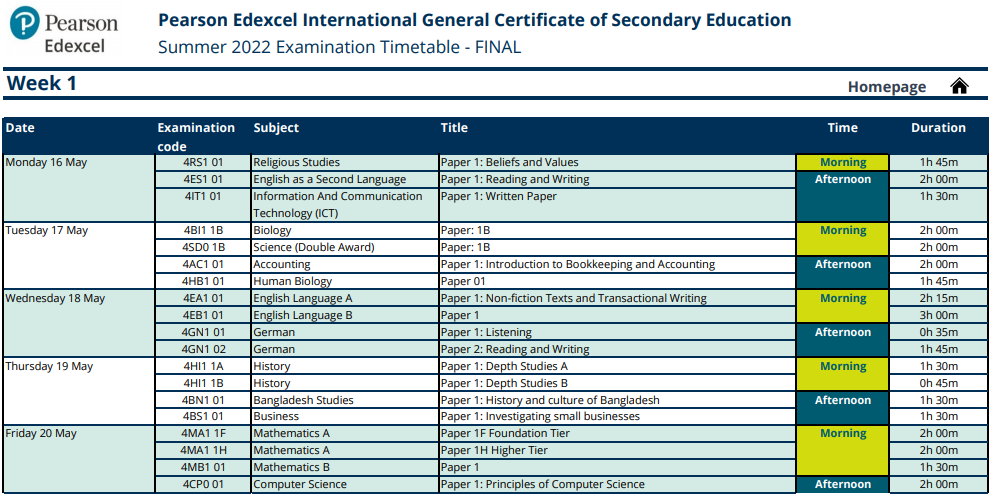Select exam code 4RS1 01
The width and height of the screenshot is (991, 496).
(x=203, y=162)
